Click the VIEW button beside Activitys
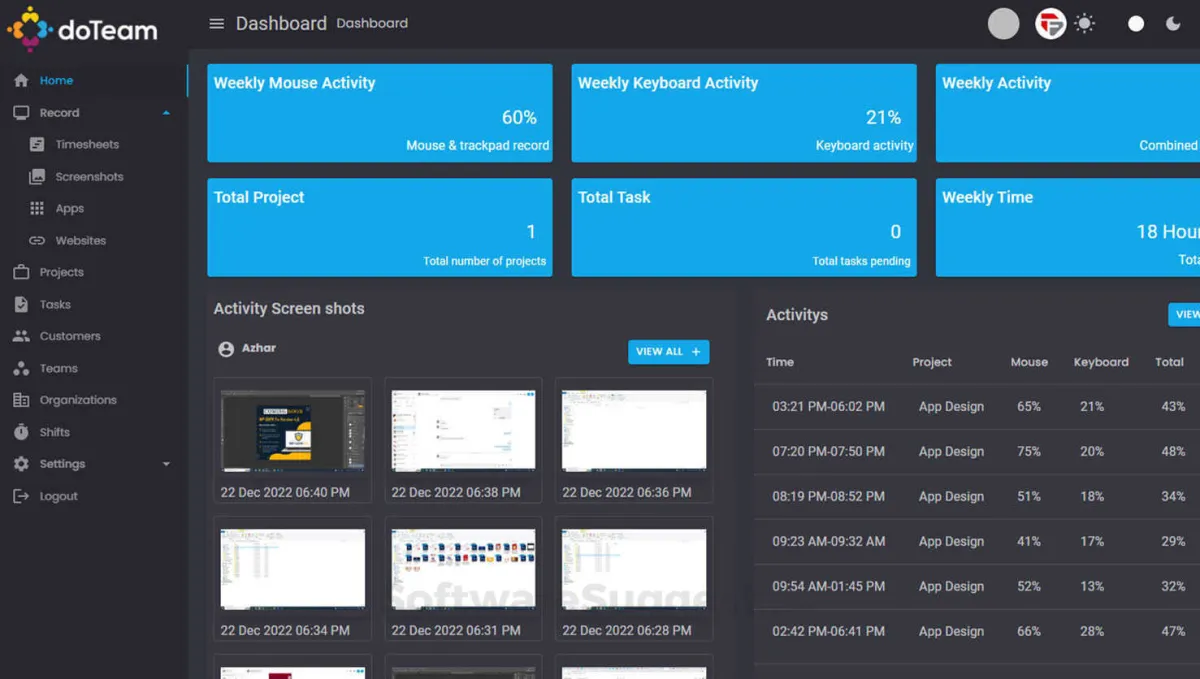Viewport: 1200px width, 679px height. point(1184,314)
